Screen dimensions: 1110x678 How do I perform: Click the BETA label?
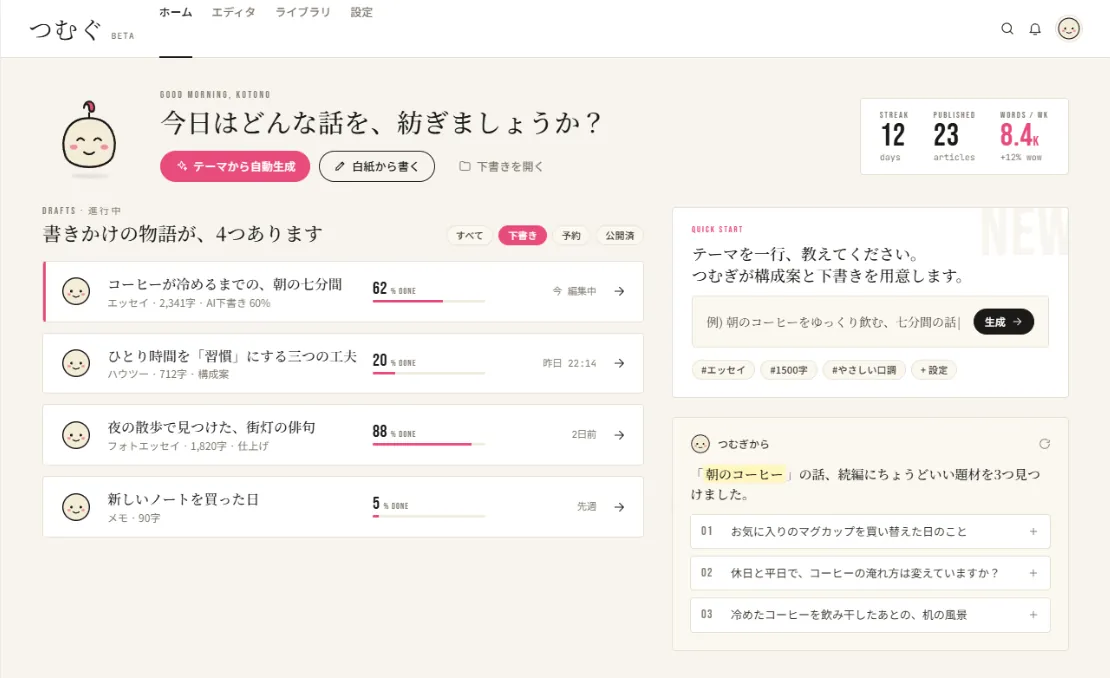122,36
